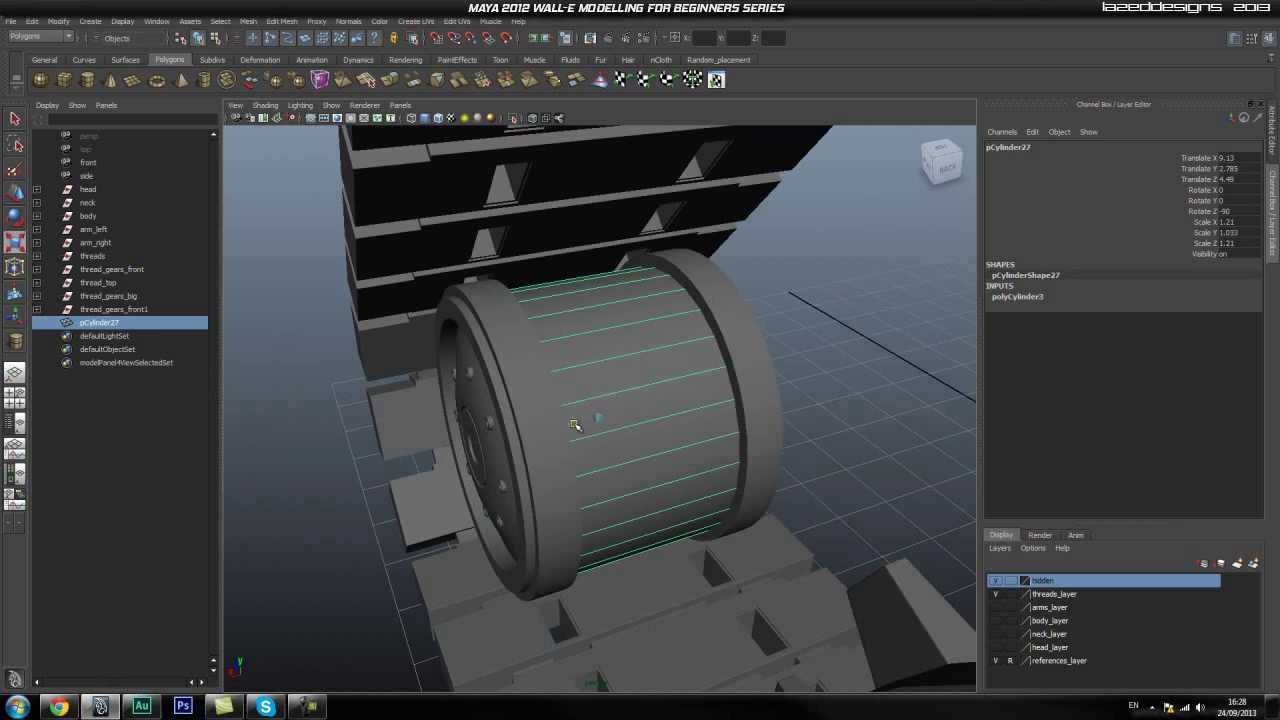The height and width of the screenshot is (720, 1280).
Task: Activate the Scale tool
Action: point(14,241)
